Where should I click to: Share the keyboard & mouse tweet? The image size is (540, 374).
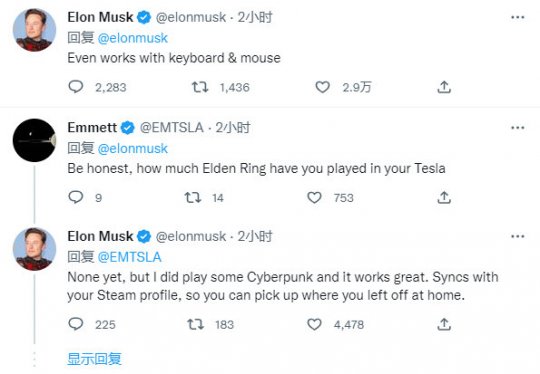pyautogui.click(x=444, y=87)
